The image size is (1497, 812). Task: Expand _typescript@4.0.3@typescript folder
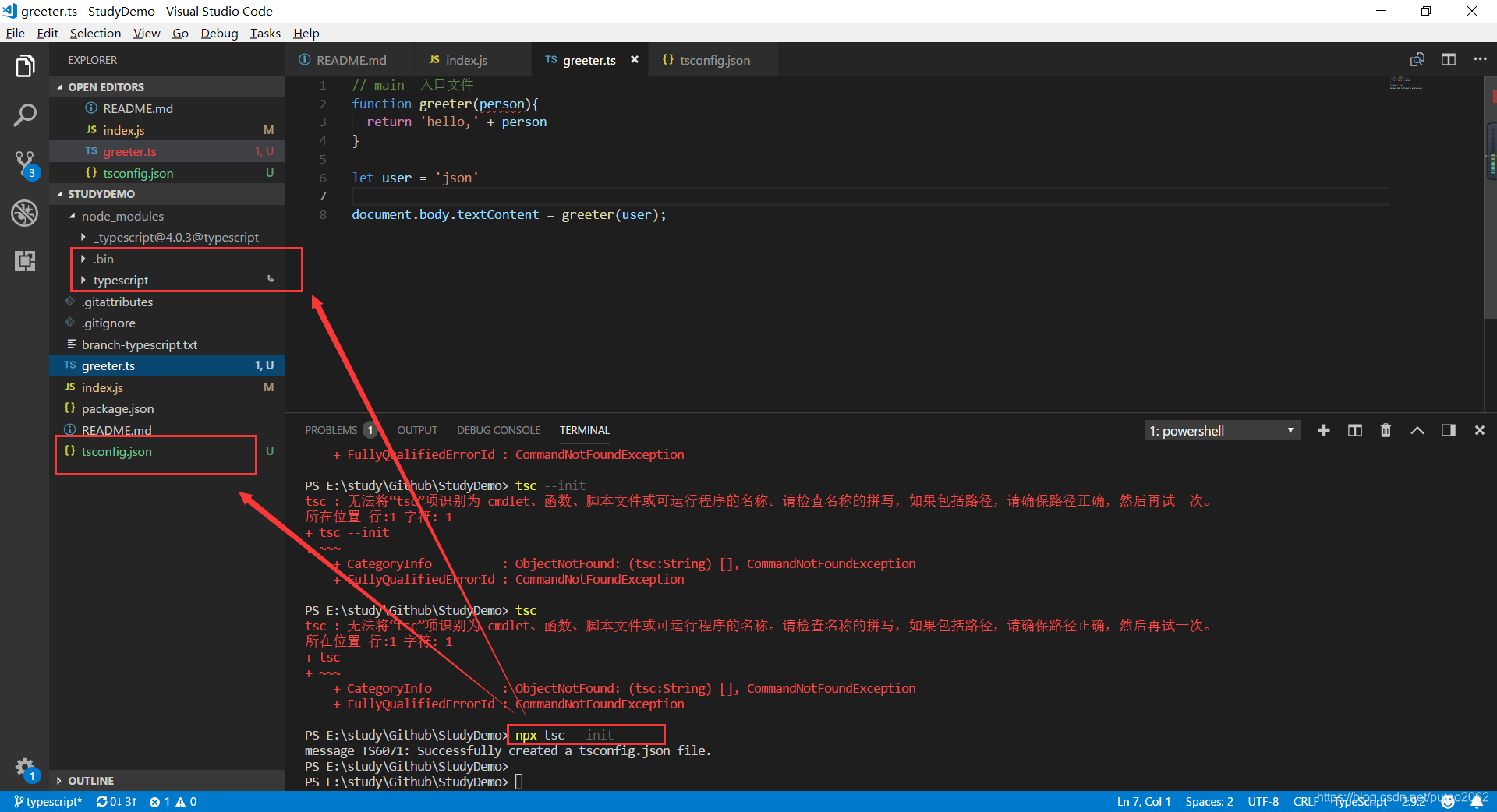(168, 237)
